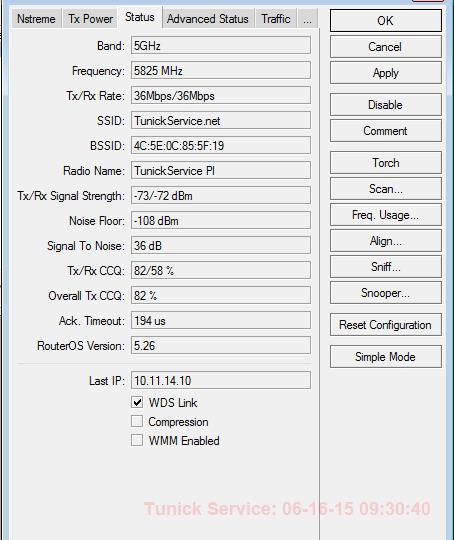Click the Ack. Timeout field 194 us
The height and width of the screenshot is (540, 454).
221,321
